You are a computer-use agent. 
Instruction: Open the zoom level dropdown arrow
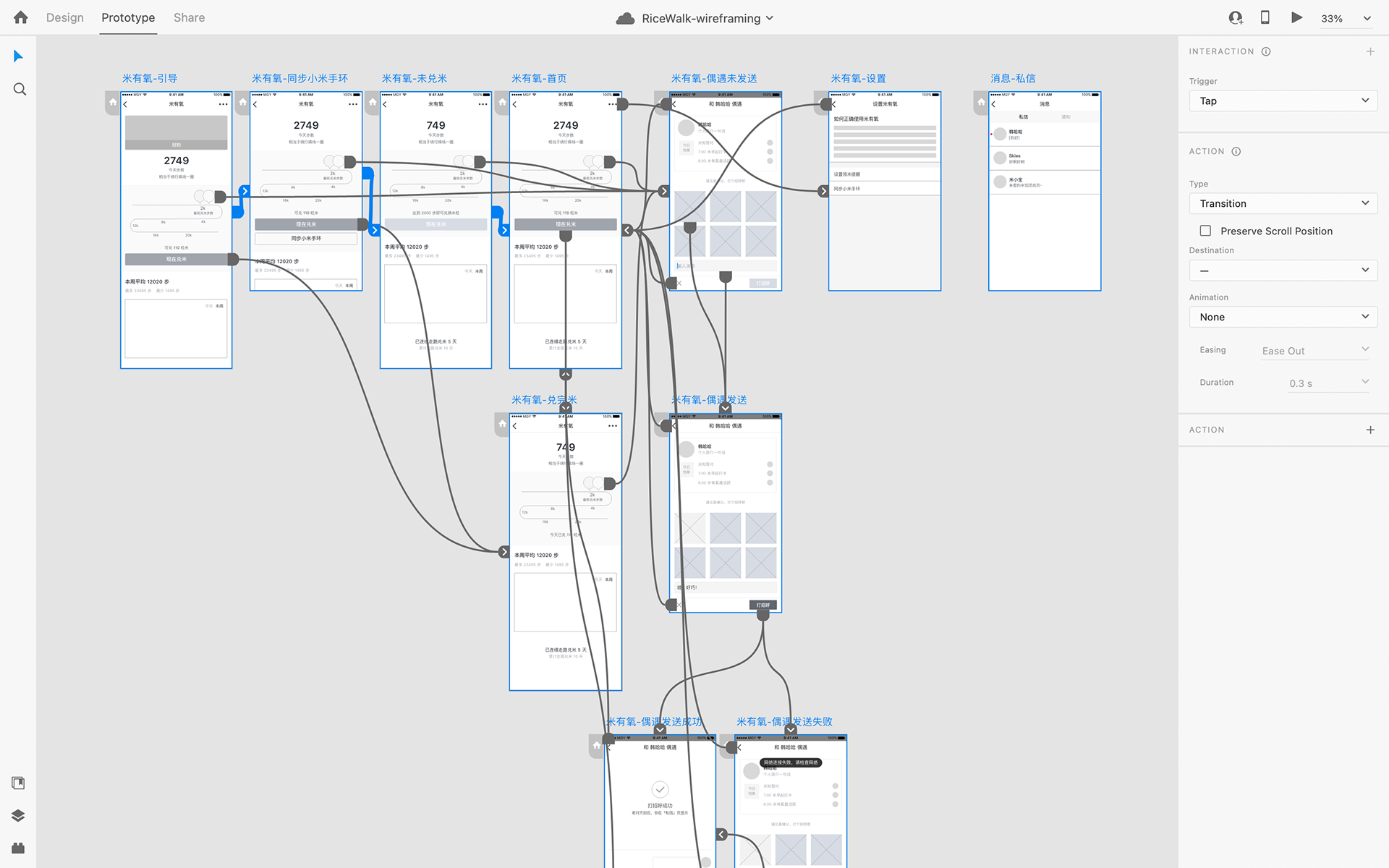[x=1367, y=19]
